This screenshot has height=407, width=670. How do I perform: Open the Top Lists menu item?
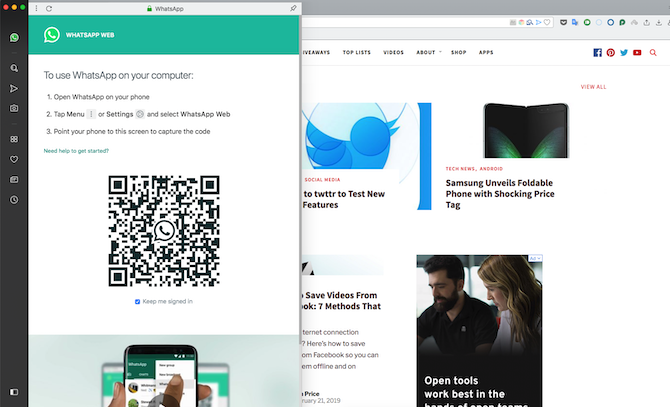[x=356, y=52]
